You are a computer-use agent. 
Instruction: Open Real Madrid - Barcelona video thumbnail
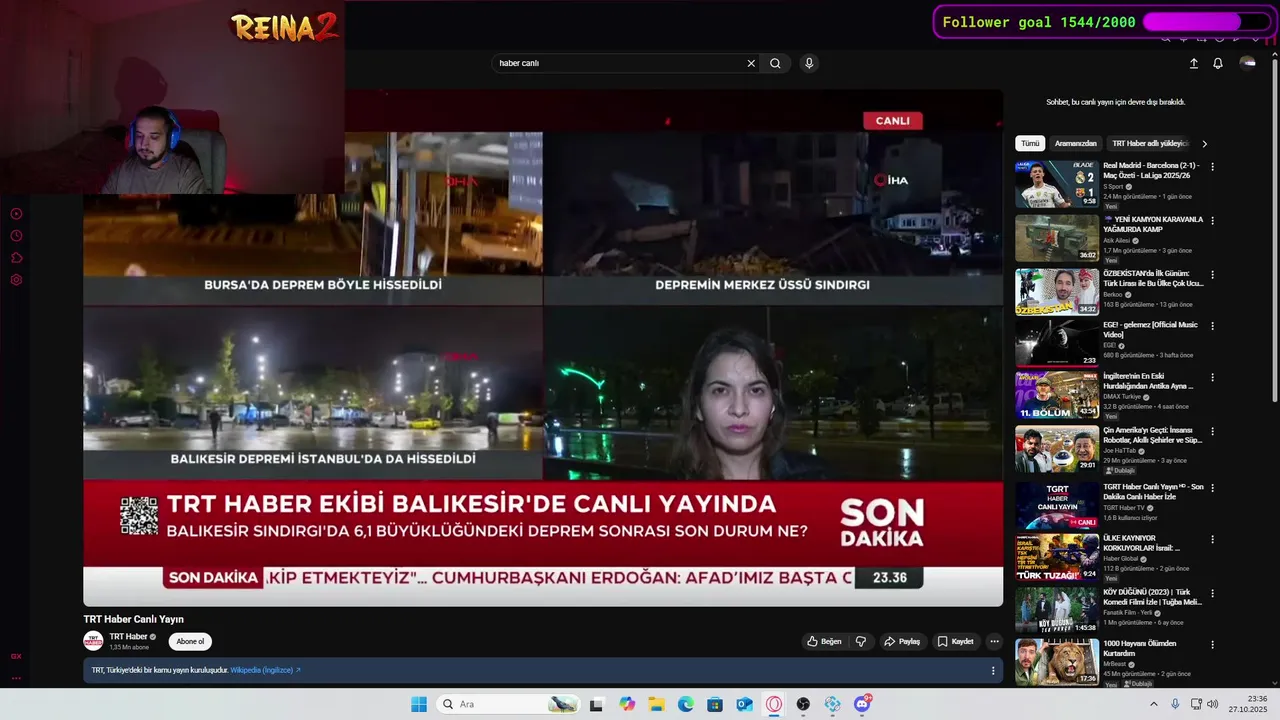click(1057, 184)
